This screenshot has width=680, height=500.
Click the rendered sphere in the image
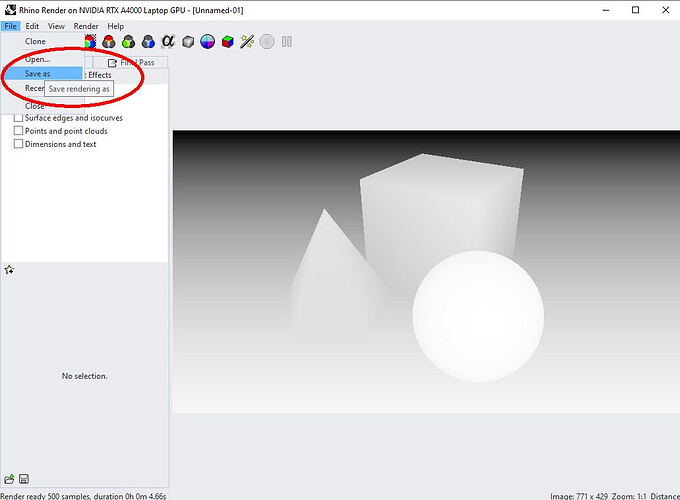click(x=478, y=316)
